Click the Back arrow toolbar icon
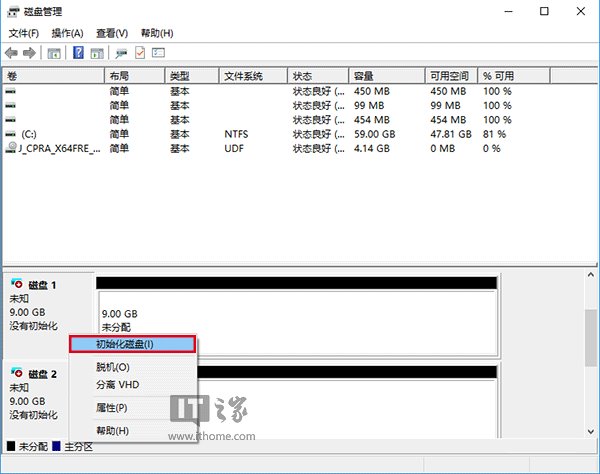 [11, 53]
